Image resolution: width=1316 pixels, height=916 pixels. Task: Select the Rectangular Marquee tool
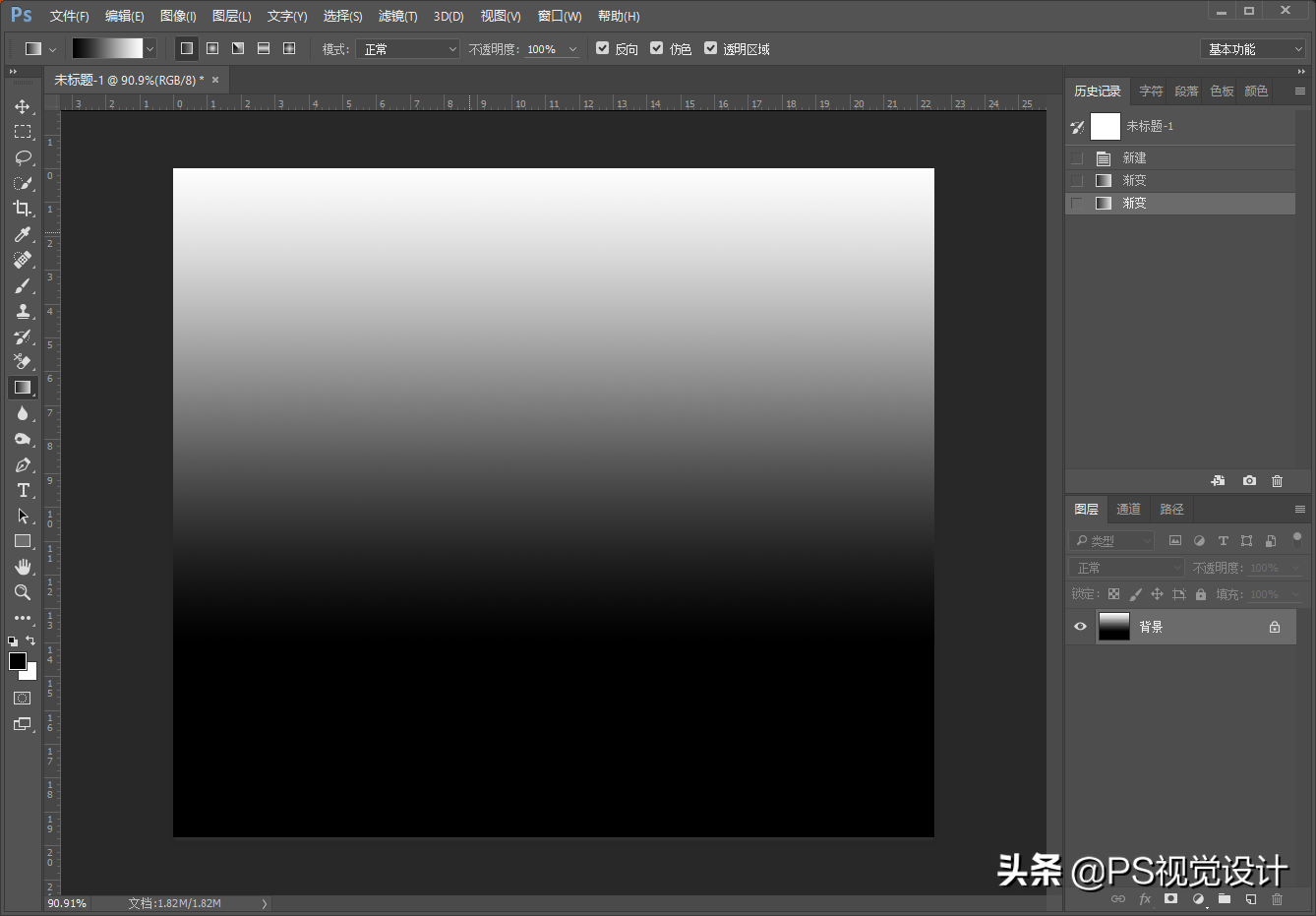(23, 132)
